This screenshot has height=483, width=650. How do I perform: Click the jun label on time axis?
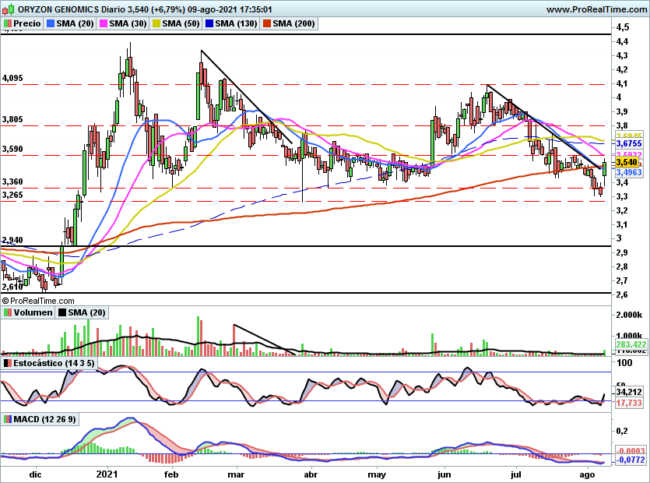444,474
